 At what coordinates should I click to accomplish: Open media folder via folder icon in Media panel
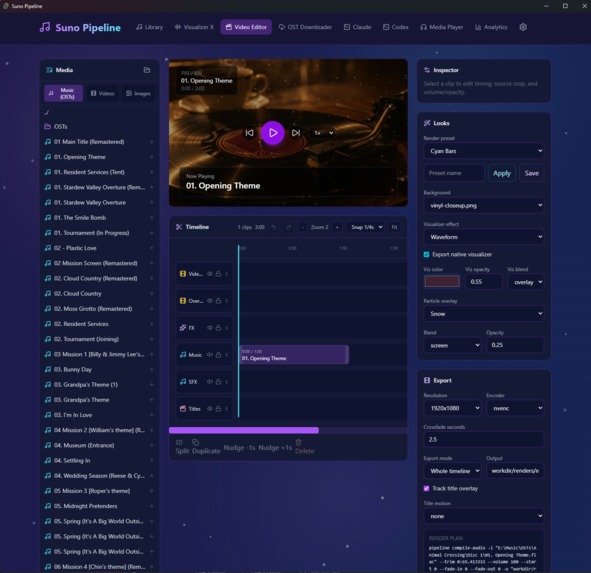[147, 70]
